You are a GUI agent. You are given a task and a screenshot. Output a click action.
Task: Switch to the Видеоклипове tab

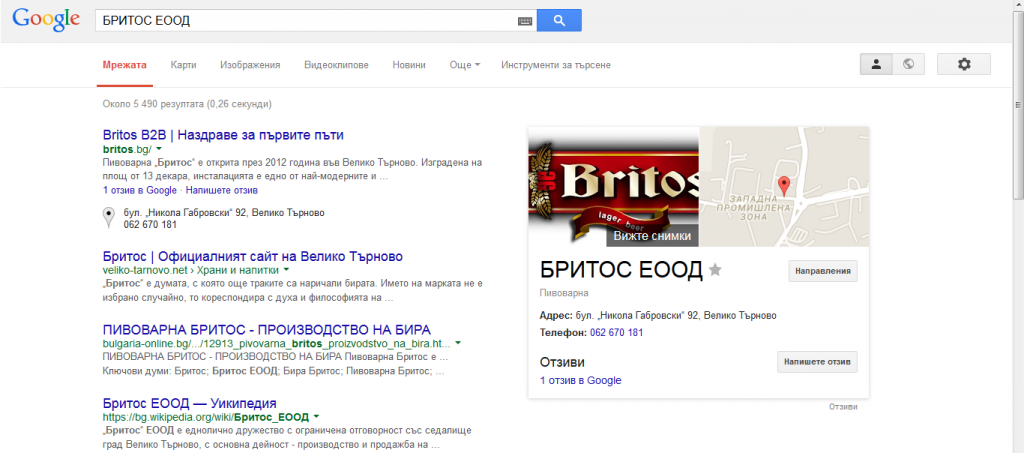(x=336, y=65)
